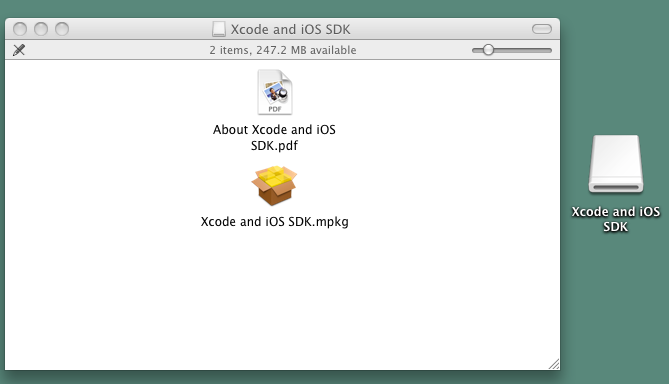Click the "Xcode and iOS SDK.mpkg" filename

pyautogui.click(x=275, y=222)
